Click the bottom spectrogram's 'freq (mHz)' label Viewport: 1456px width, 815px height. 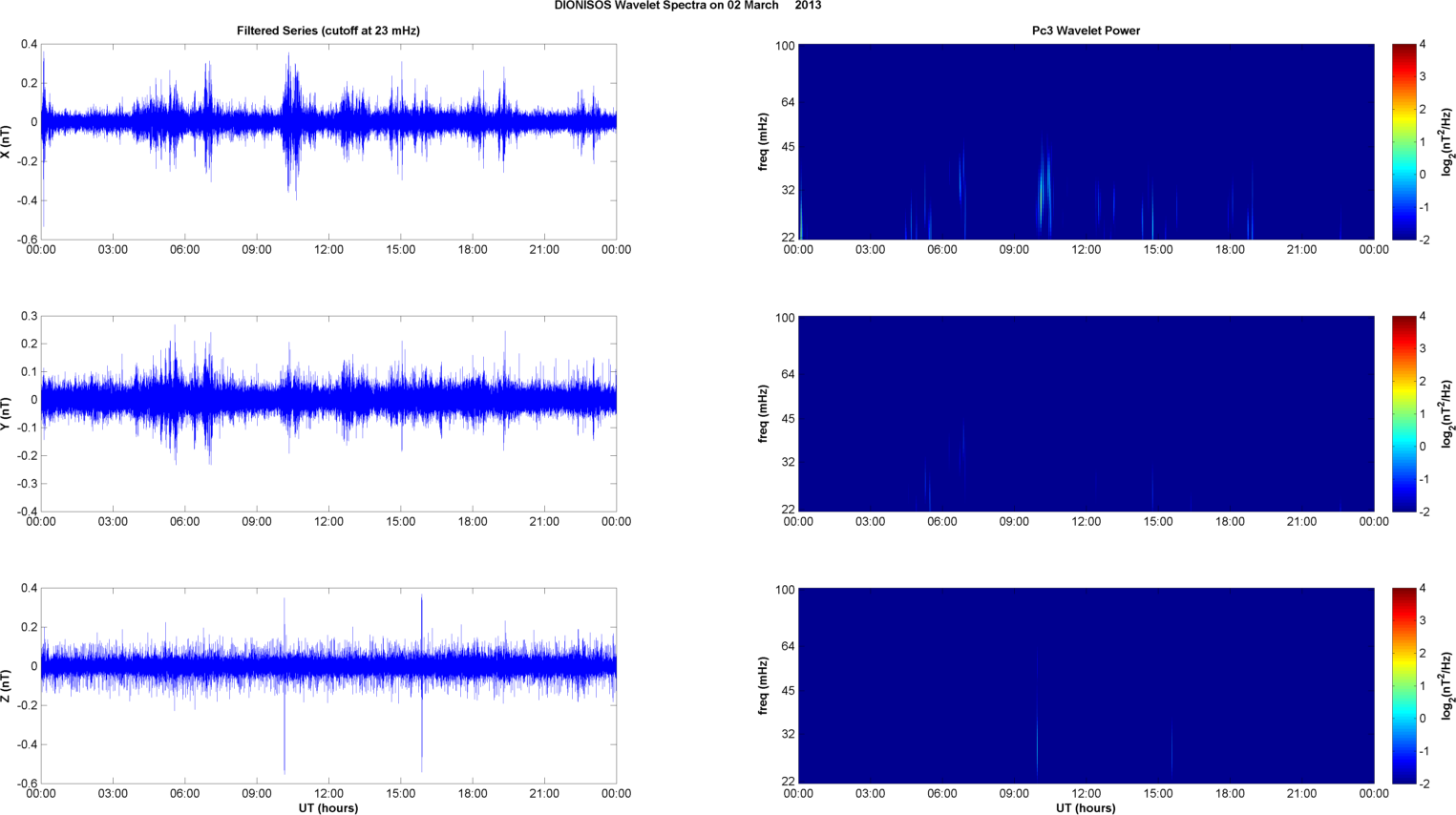[x=764, y=686]
